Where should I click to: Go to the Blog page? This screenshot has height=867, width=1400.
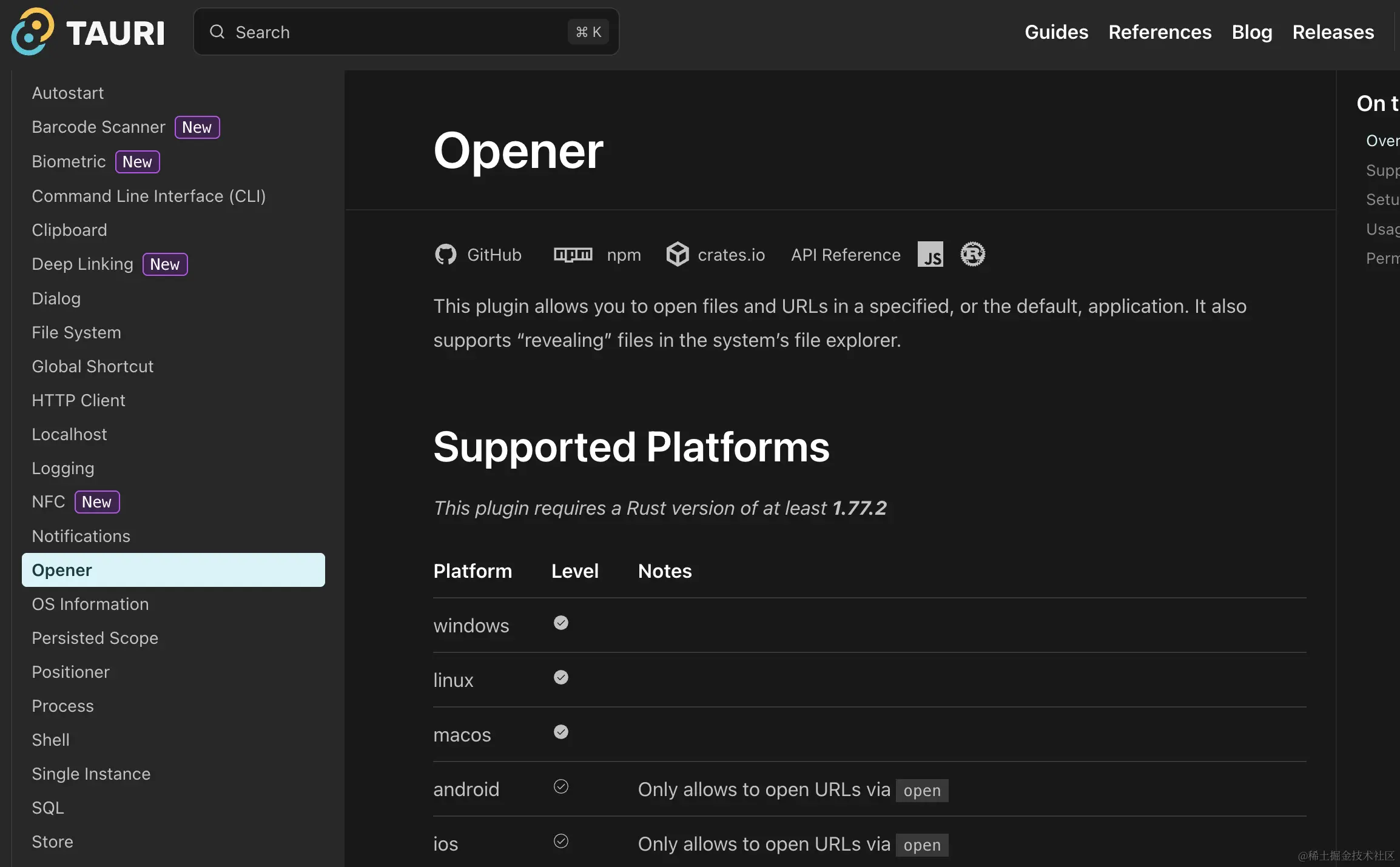click(x=1251, y=32)
